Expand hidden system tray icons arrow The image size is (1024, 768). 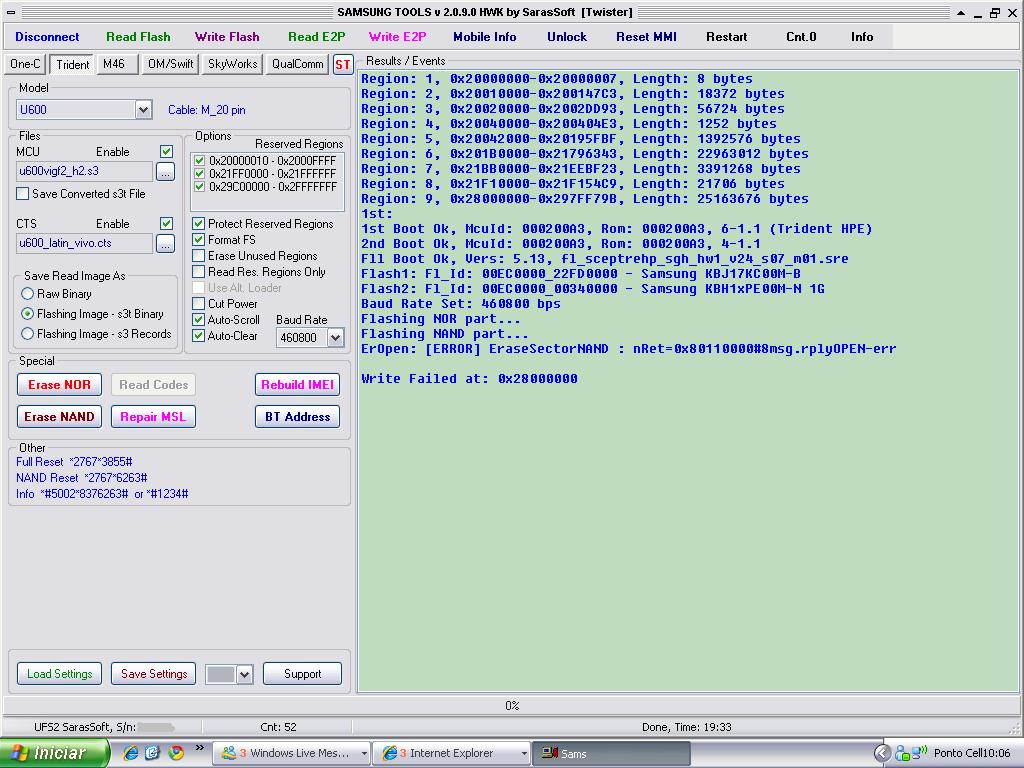click(x=882, y=753)
